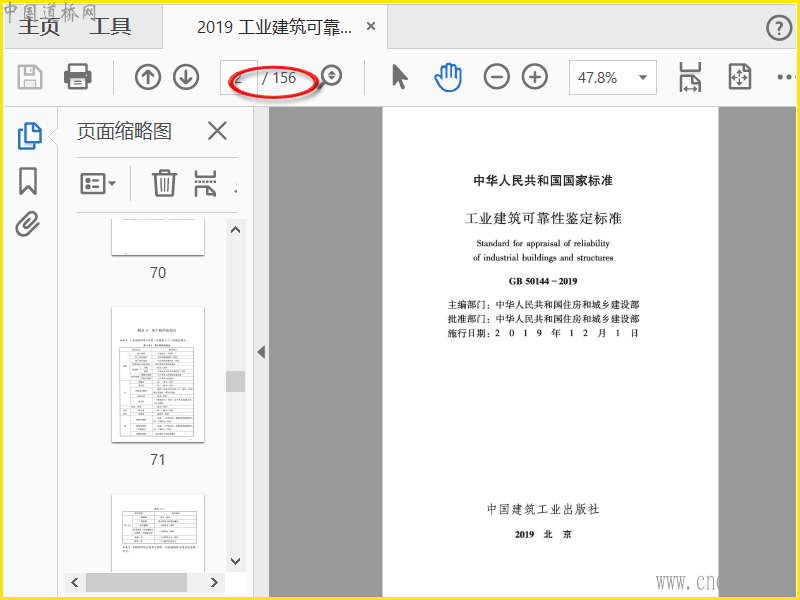Click horizontal scrollbar right arrow
Screen dimensions: 800x600
(x=214, y=582)
